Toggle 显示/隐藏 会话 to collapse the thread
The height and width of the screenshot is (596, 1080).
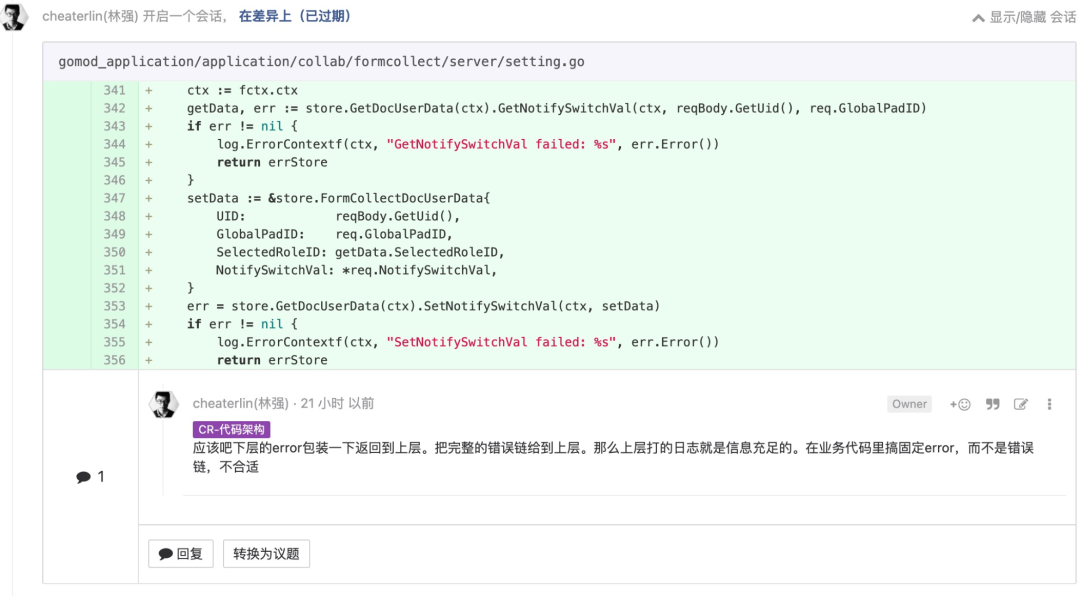coord(1023,17)
